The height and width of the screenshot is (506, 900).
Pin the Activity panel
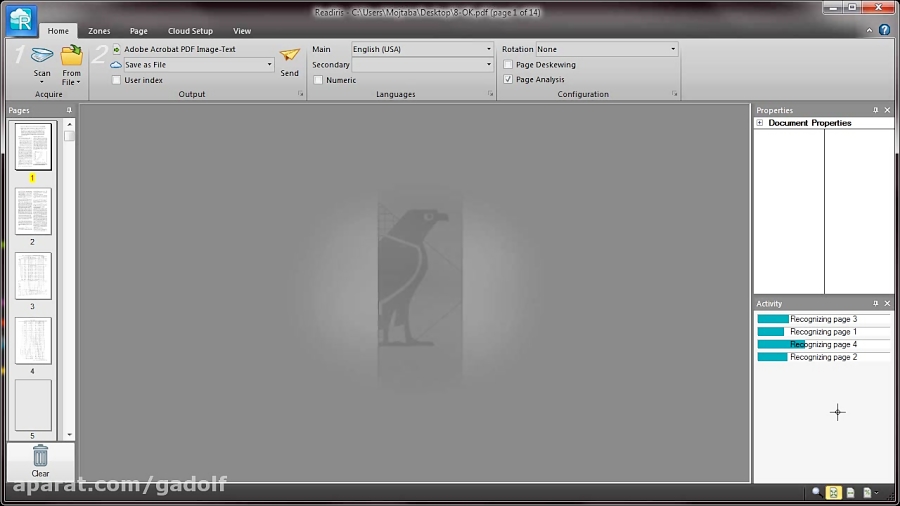875,303
